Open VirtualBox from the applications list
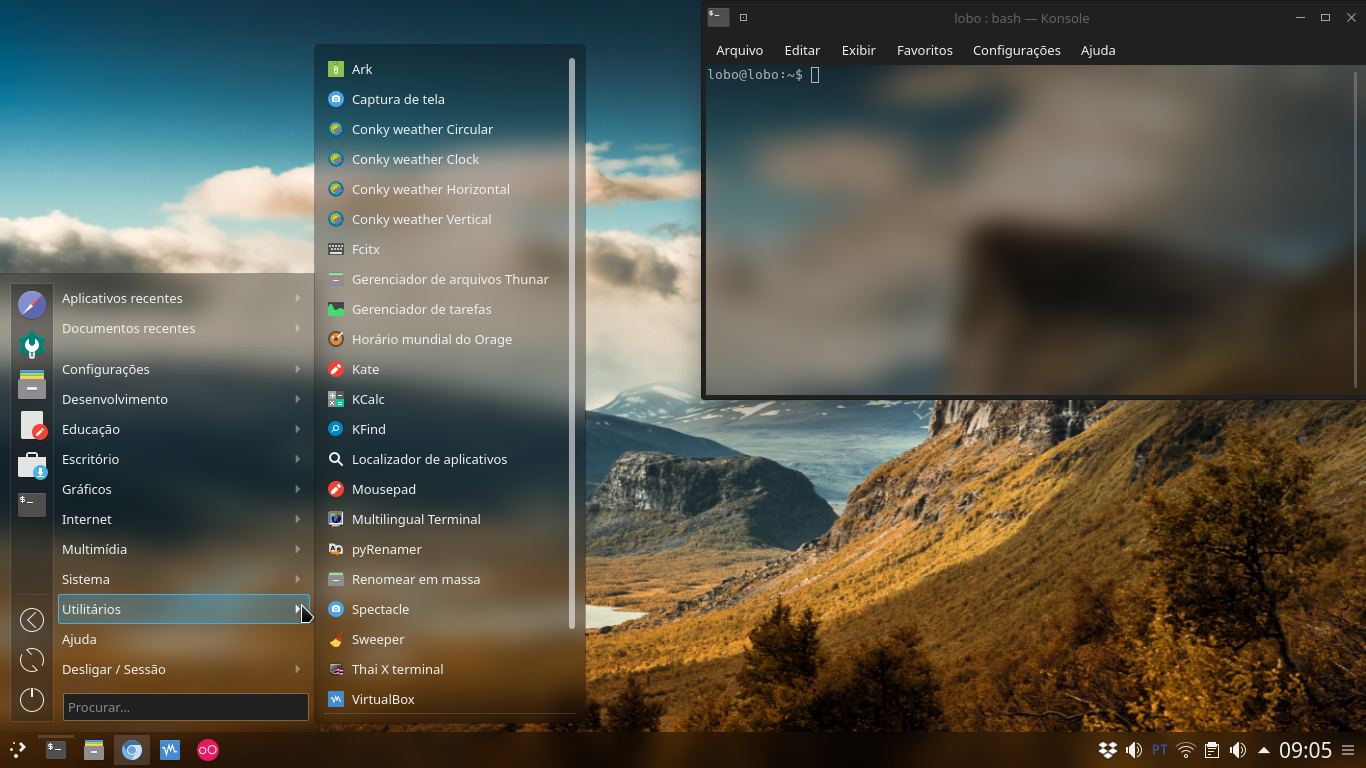Viewport: 1366px width, 768px height. tap(382, 699)
